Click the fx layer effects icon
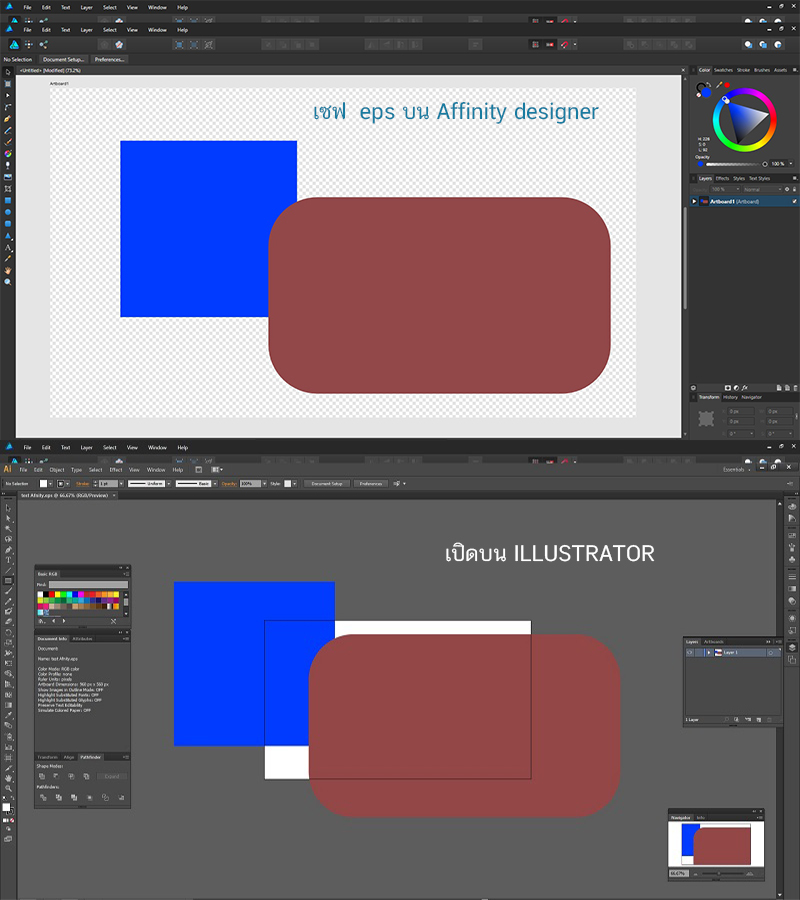The height and width of the screenshot is (900, 800). 745,388
